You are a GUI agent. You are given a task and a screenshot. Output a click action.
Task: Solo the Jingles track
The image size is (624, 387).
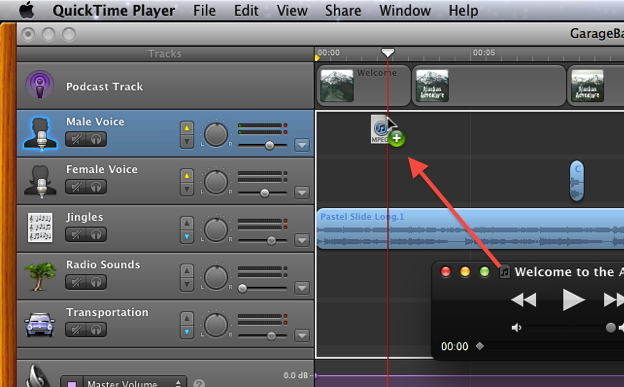96,235
